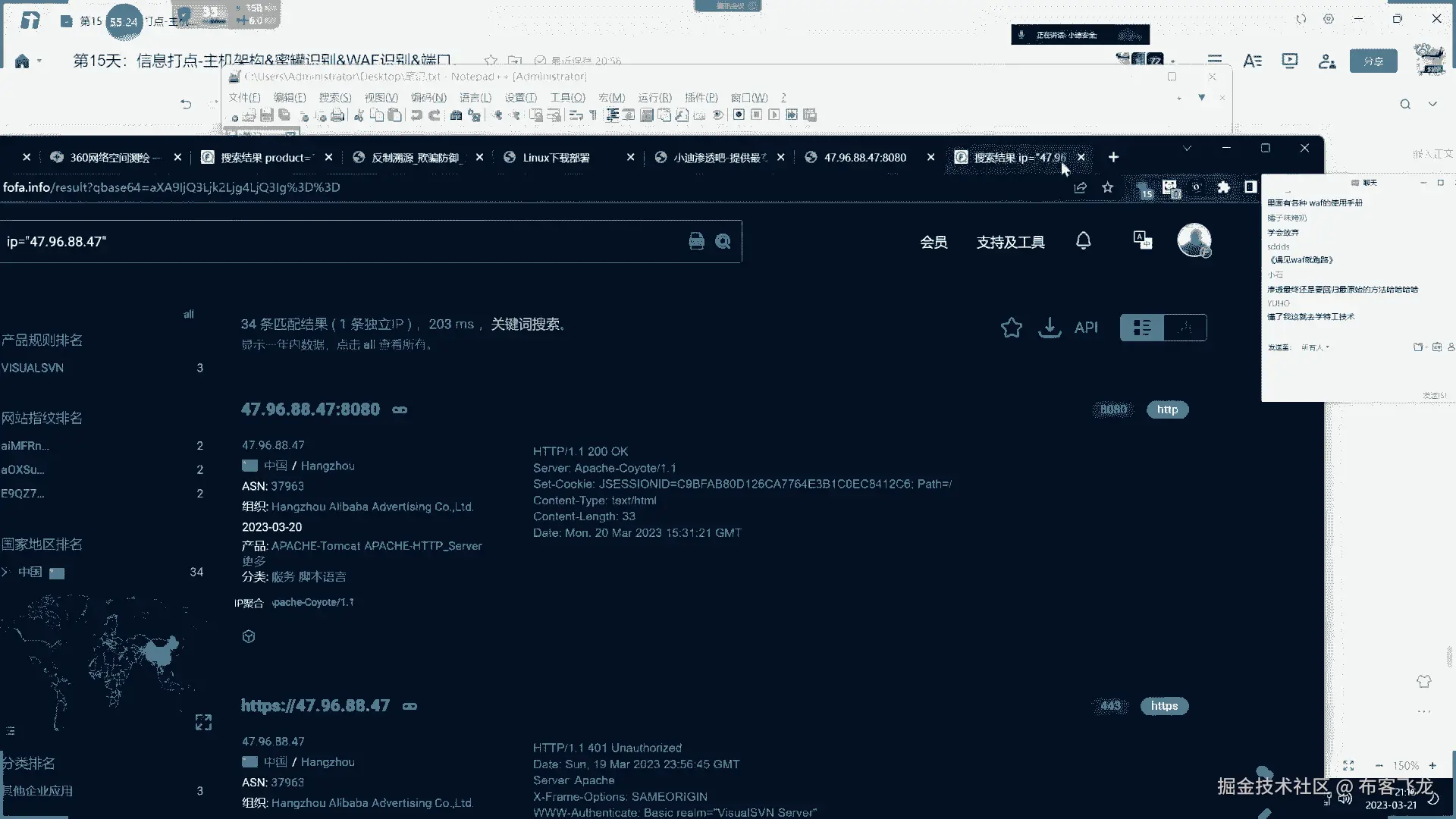This screenshot has height=819, width=1456.
Task: Click cube icon under 8080 result
Action: point(249,636)
